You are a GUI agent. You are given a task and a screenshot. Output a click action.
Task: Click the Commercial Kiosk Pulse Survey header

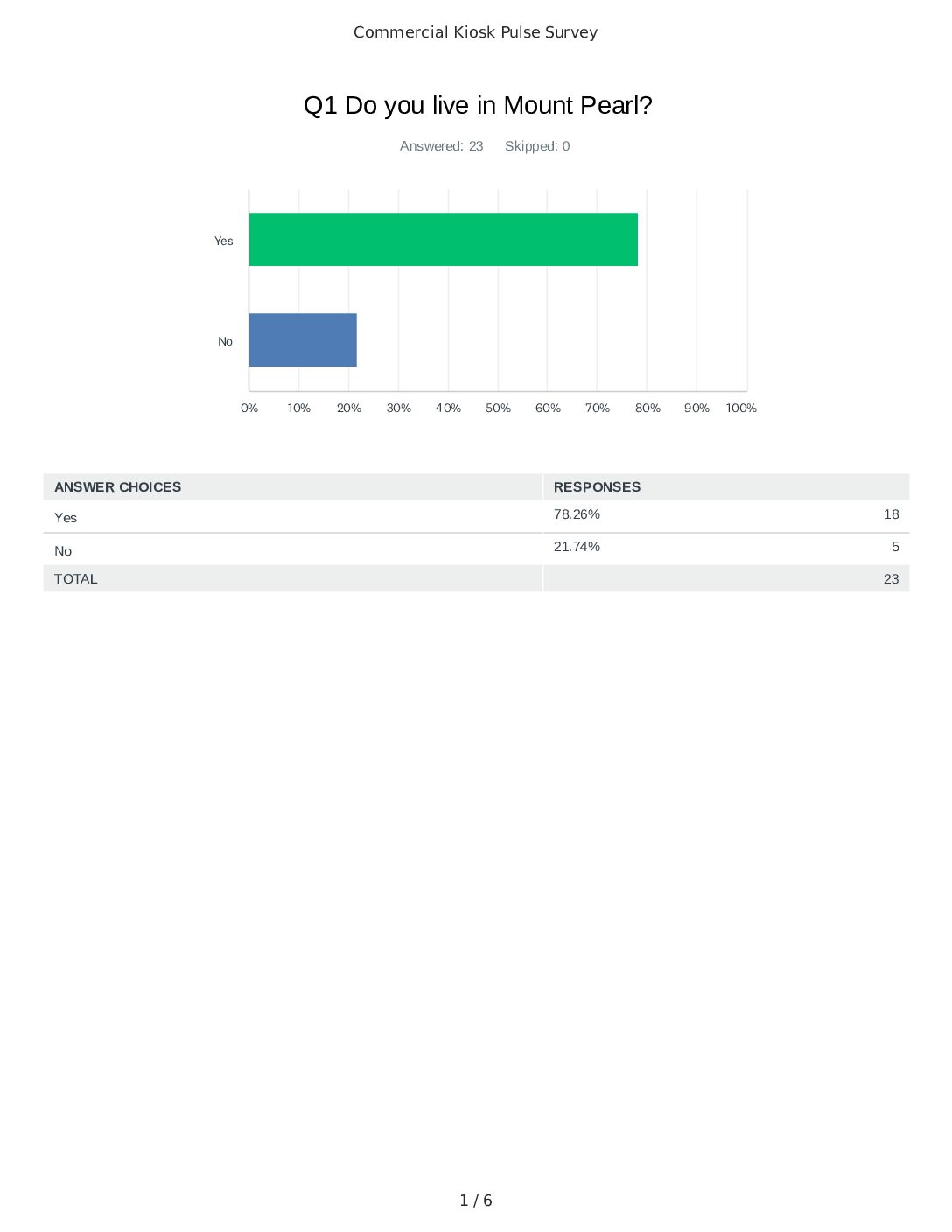(x=475, y=32)
